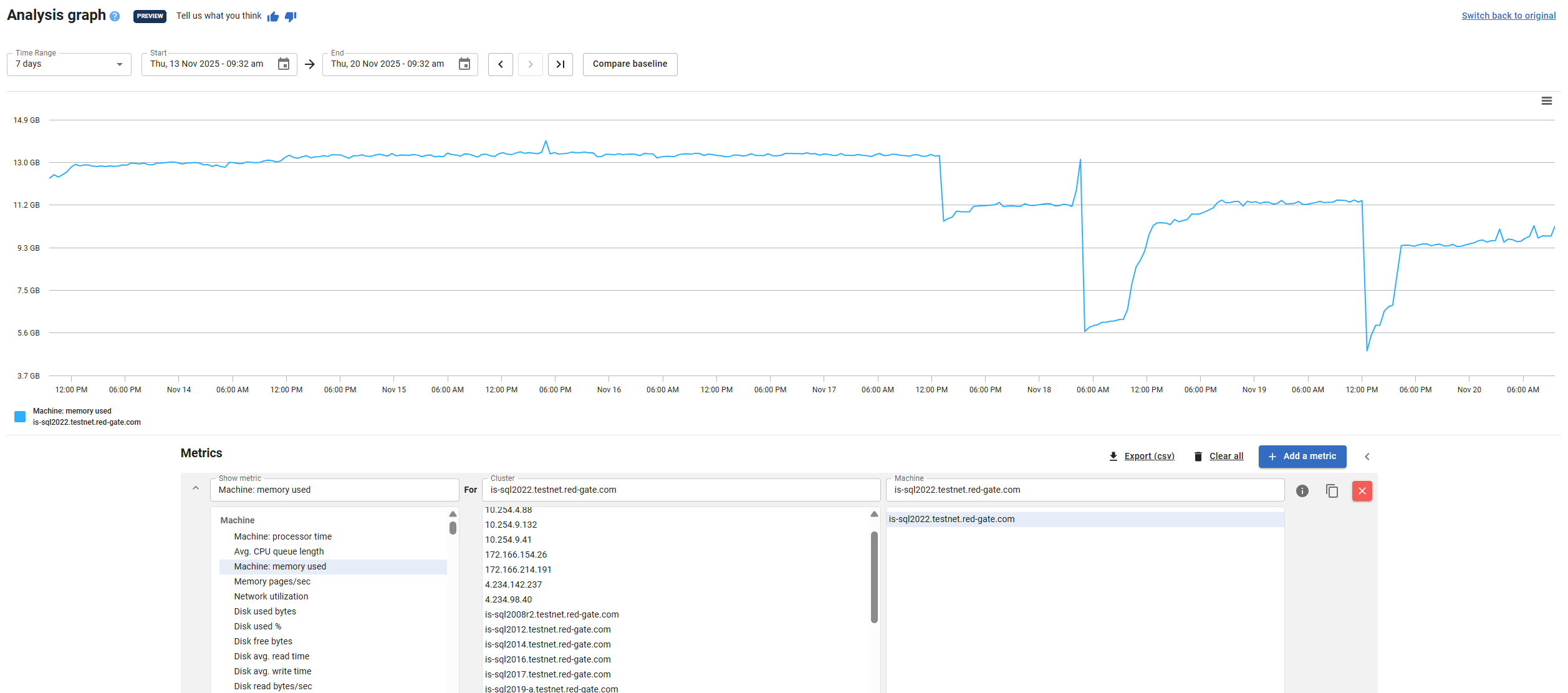Open the End date calendar picker
This screenshot has height=693, width=1568.
[x=464, y=64]
